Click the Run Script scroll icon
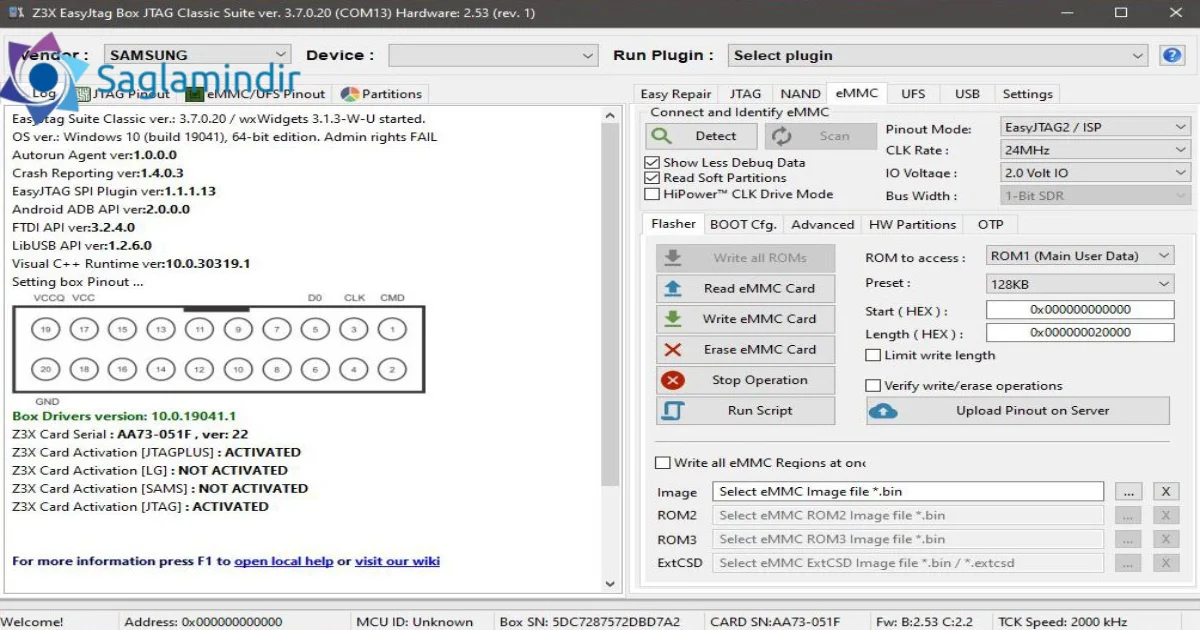Image resolution: width=1200 pixels, height=630 pixels. pos(673,411)
